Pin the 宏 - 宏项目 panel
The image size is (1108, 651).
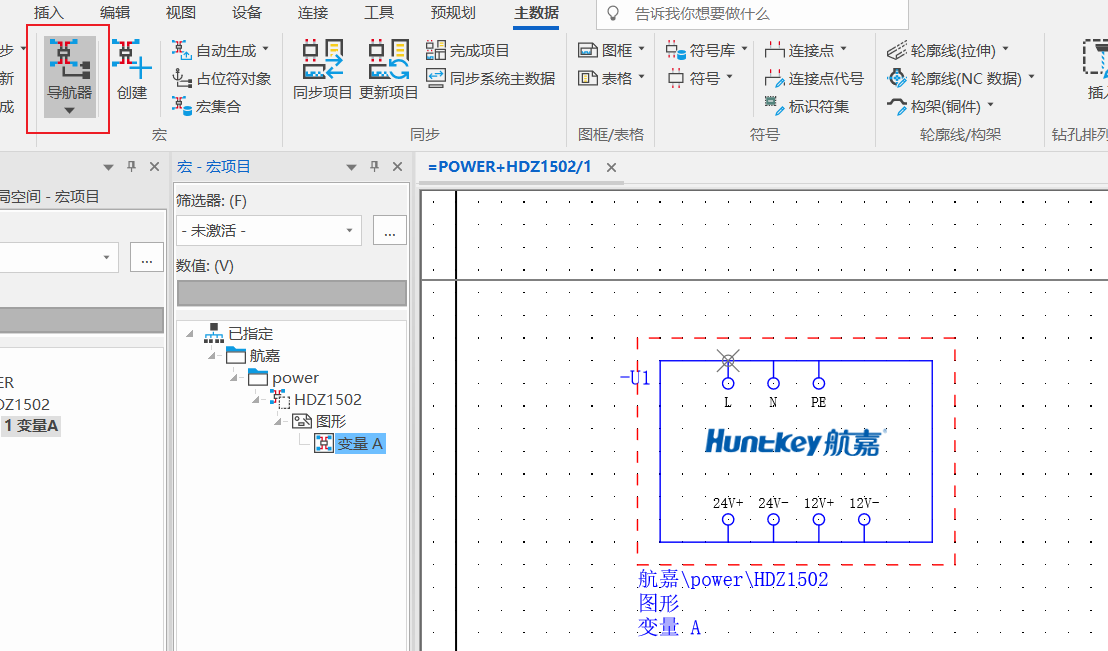coord(375,166)
